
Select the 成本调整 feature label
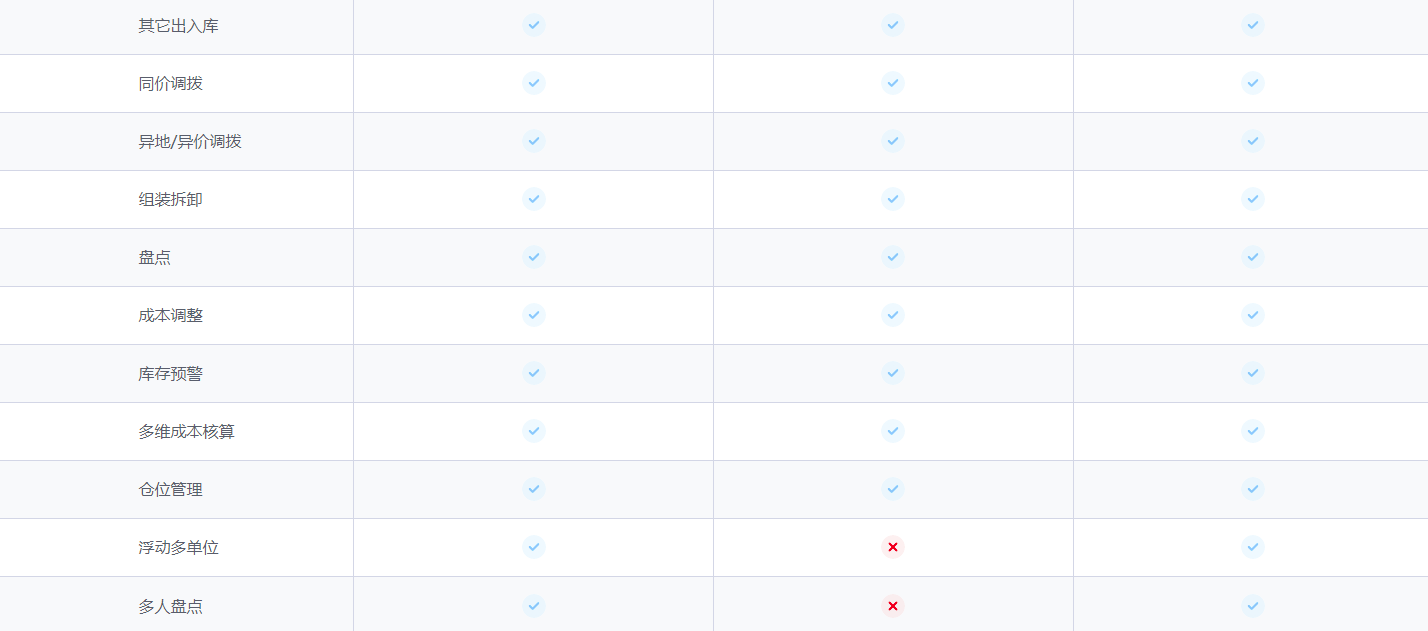tap(170, 316)
